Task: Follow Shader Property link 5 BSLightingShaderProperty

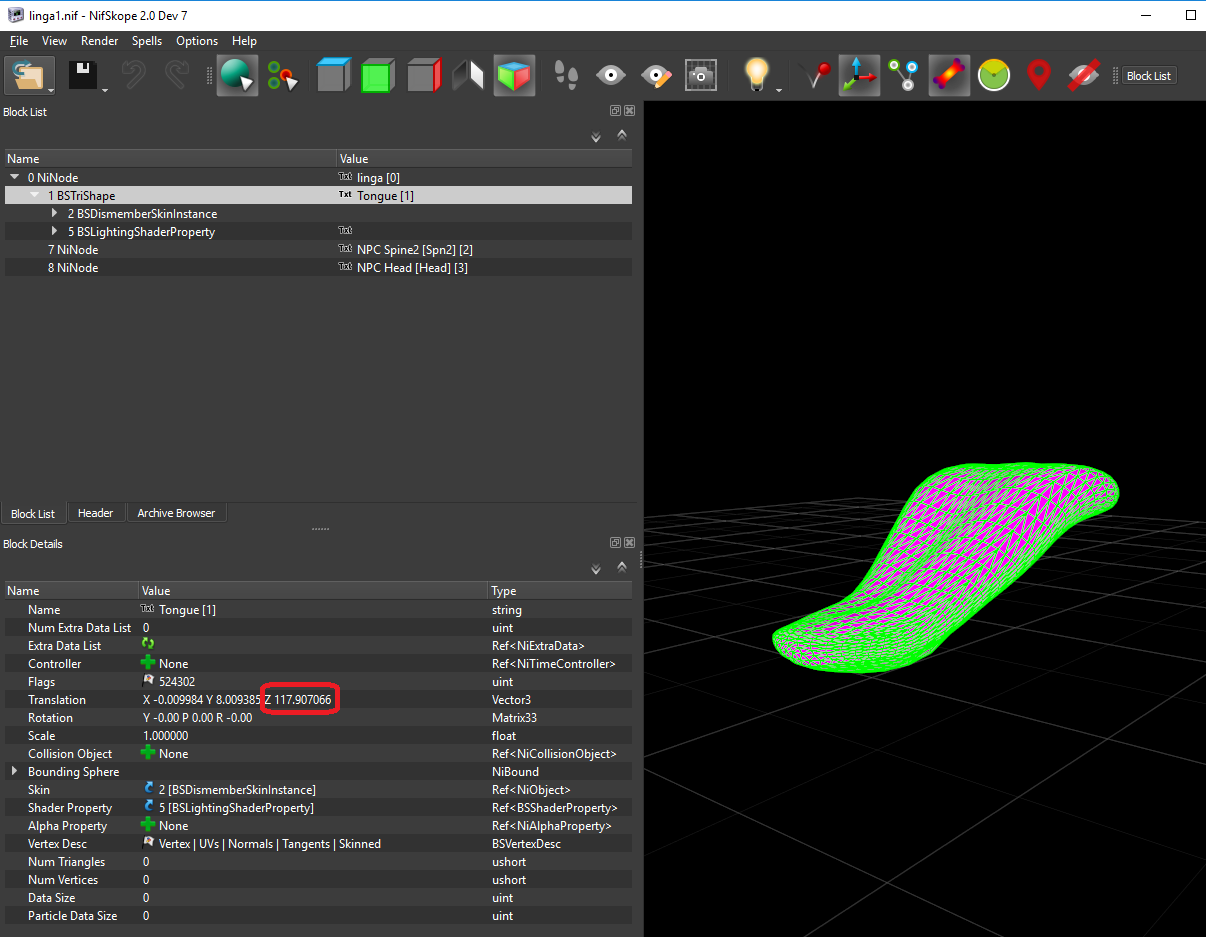Action: tap(236, 807)
